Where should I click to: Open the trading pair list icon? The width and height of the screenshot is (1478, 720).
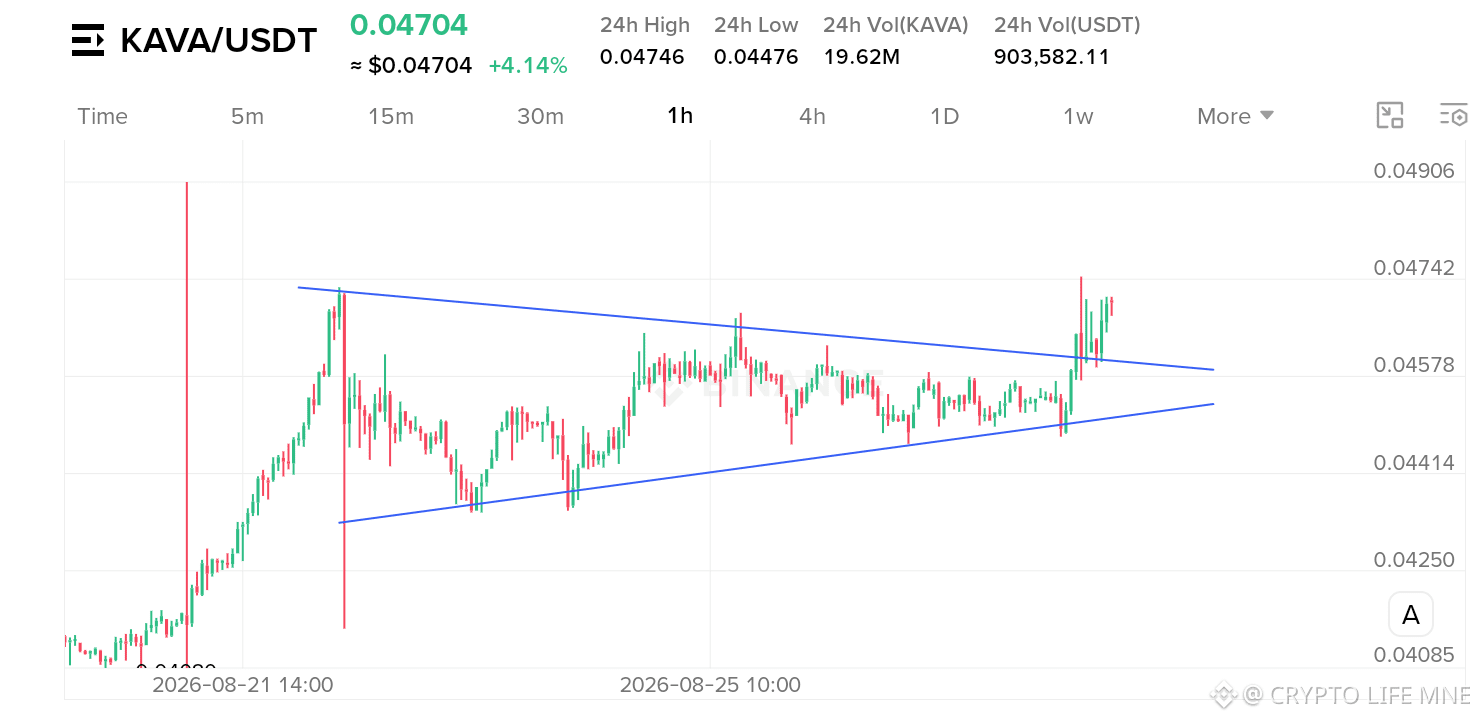[x=88, y=41]
